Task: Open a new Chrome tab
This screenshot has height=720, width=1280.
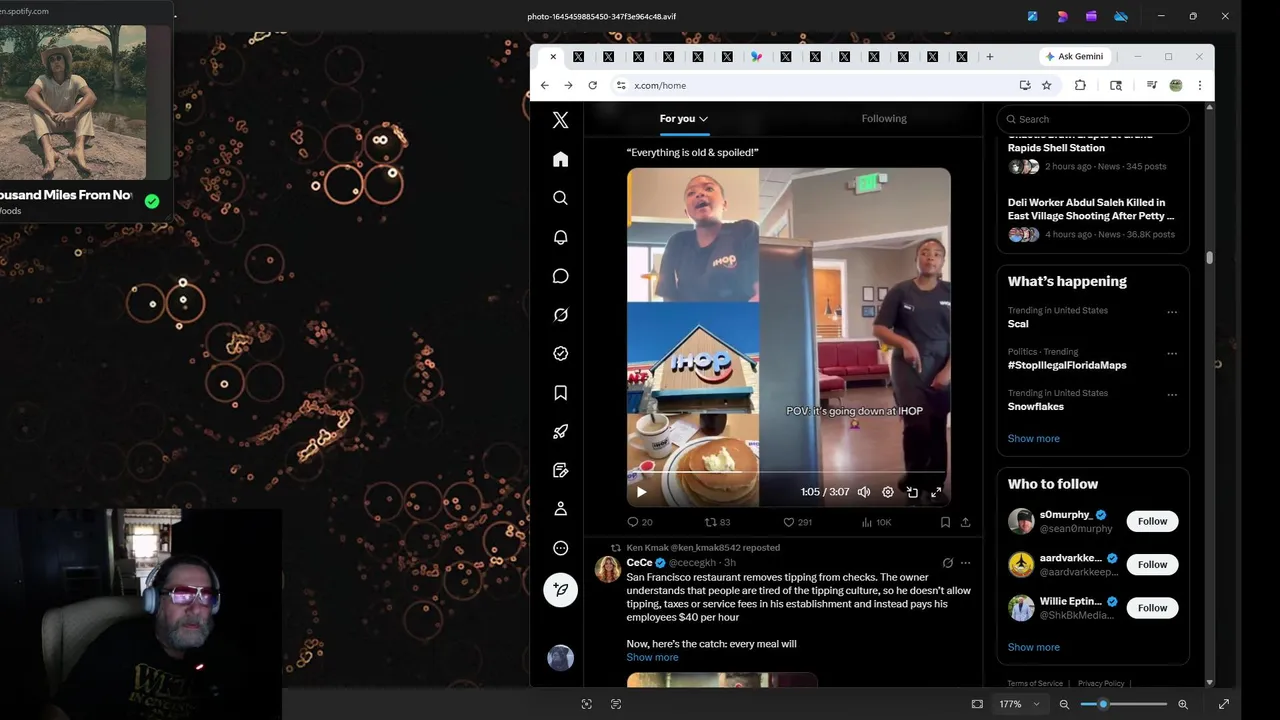Action: click(x=990, y=57)
